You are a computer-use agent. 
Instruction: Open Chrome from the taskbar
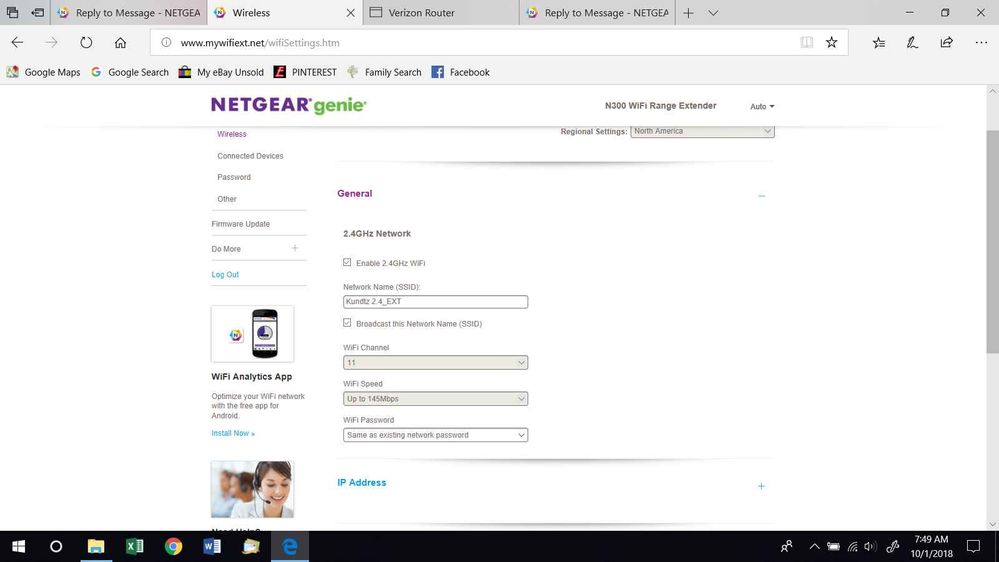click(173, 546)
